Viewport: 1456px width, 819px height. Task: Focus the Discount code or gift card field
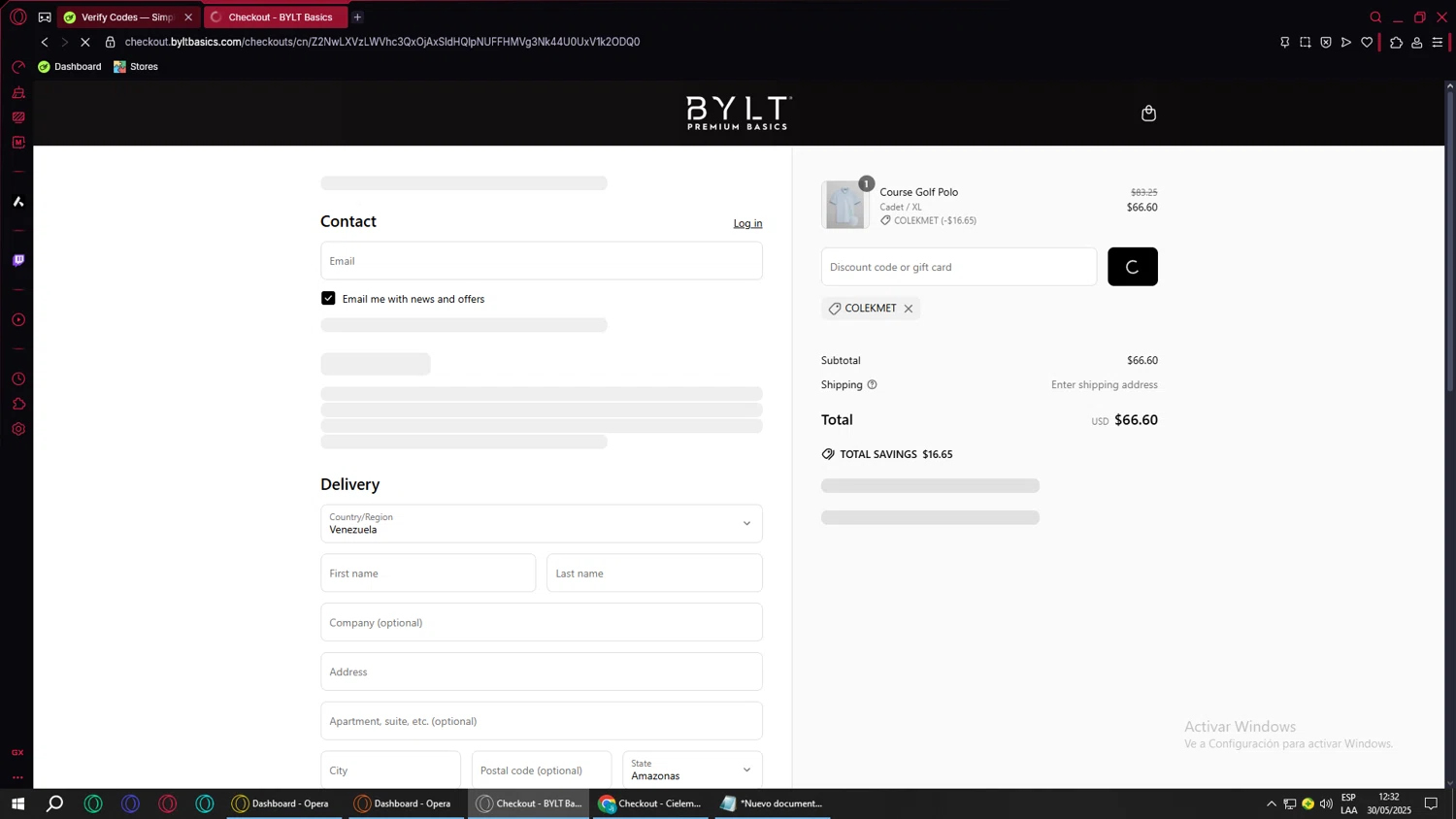[x=959, y=267]
